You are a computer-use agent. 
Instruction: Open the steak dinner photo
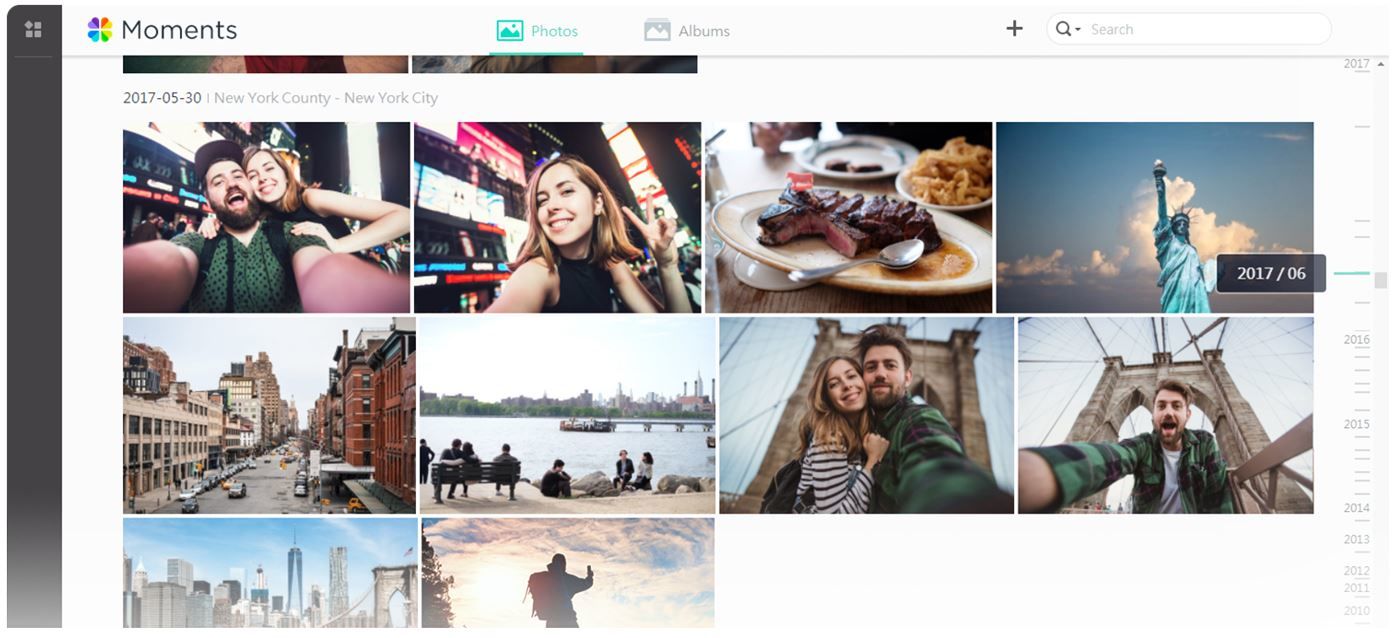click(x=848, y=216)
